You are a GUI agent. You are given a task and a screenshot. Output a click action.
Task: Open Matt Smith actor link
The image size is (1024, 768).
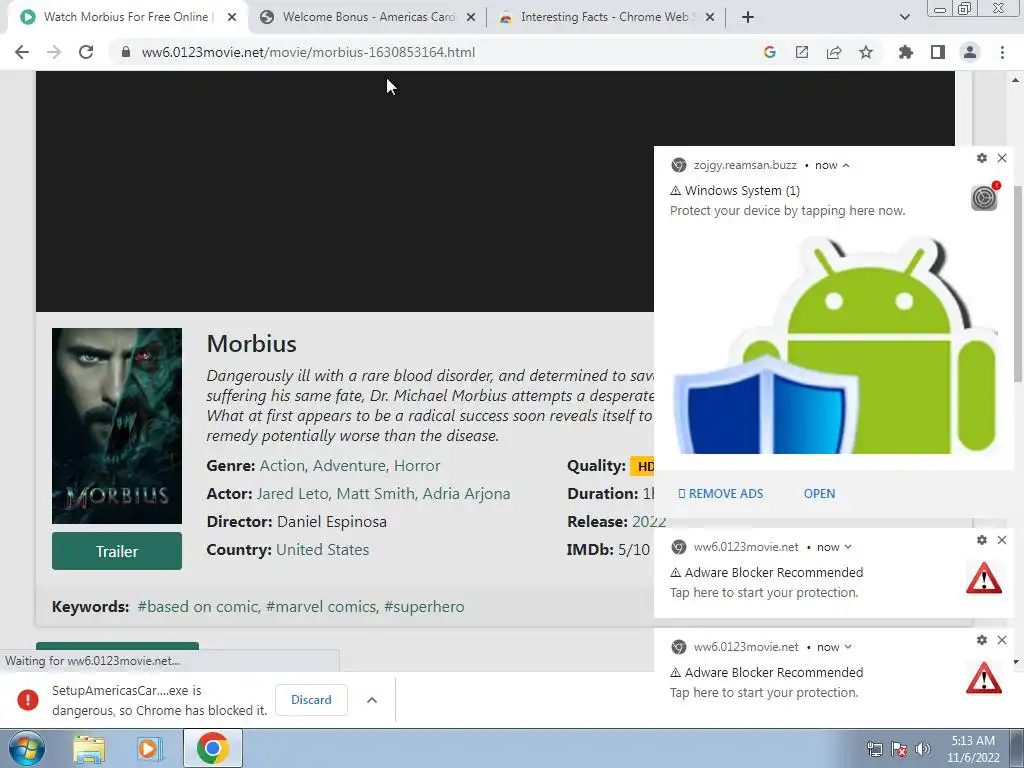coord(376,494)
